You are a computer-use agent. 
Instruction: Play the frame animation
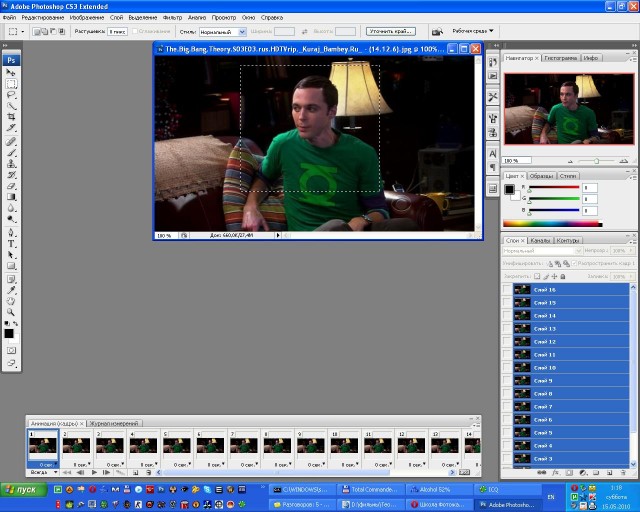(x=94, y=472)
